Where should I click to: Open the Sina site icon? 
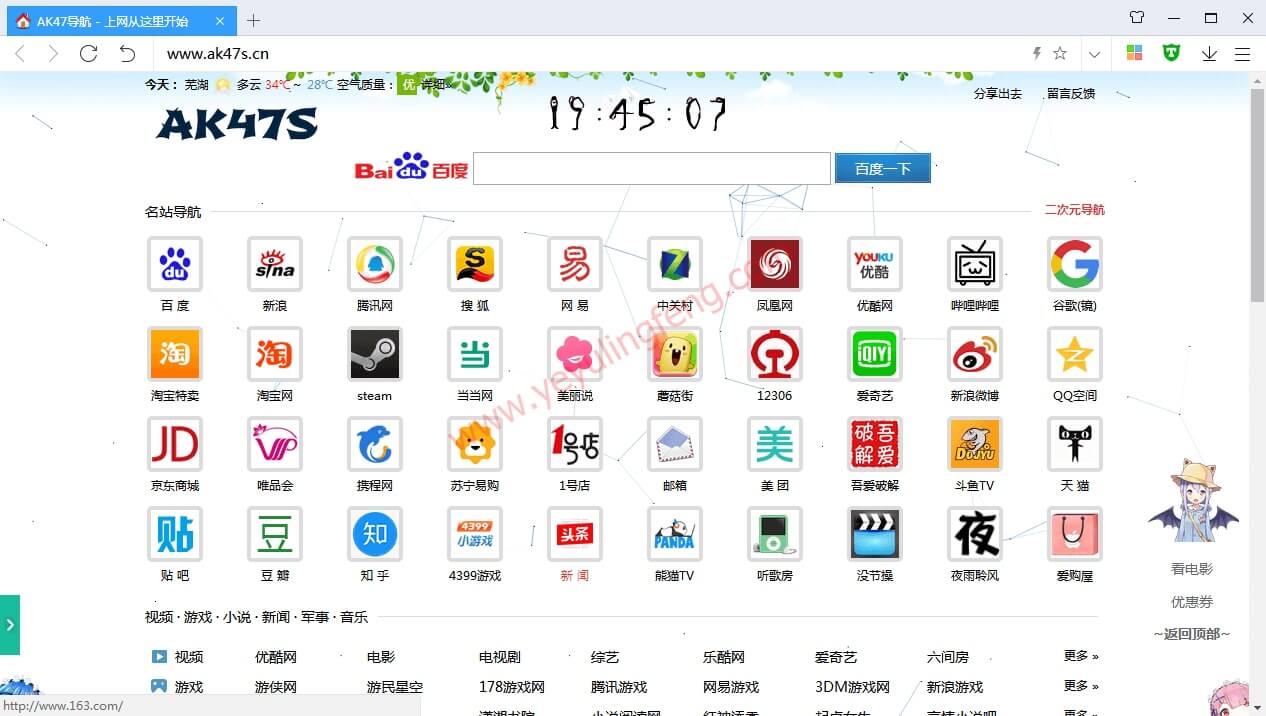click(x=275, y=264)
